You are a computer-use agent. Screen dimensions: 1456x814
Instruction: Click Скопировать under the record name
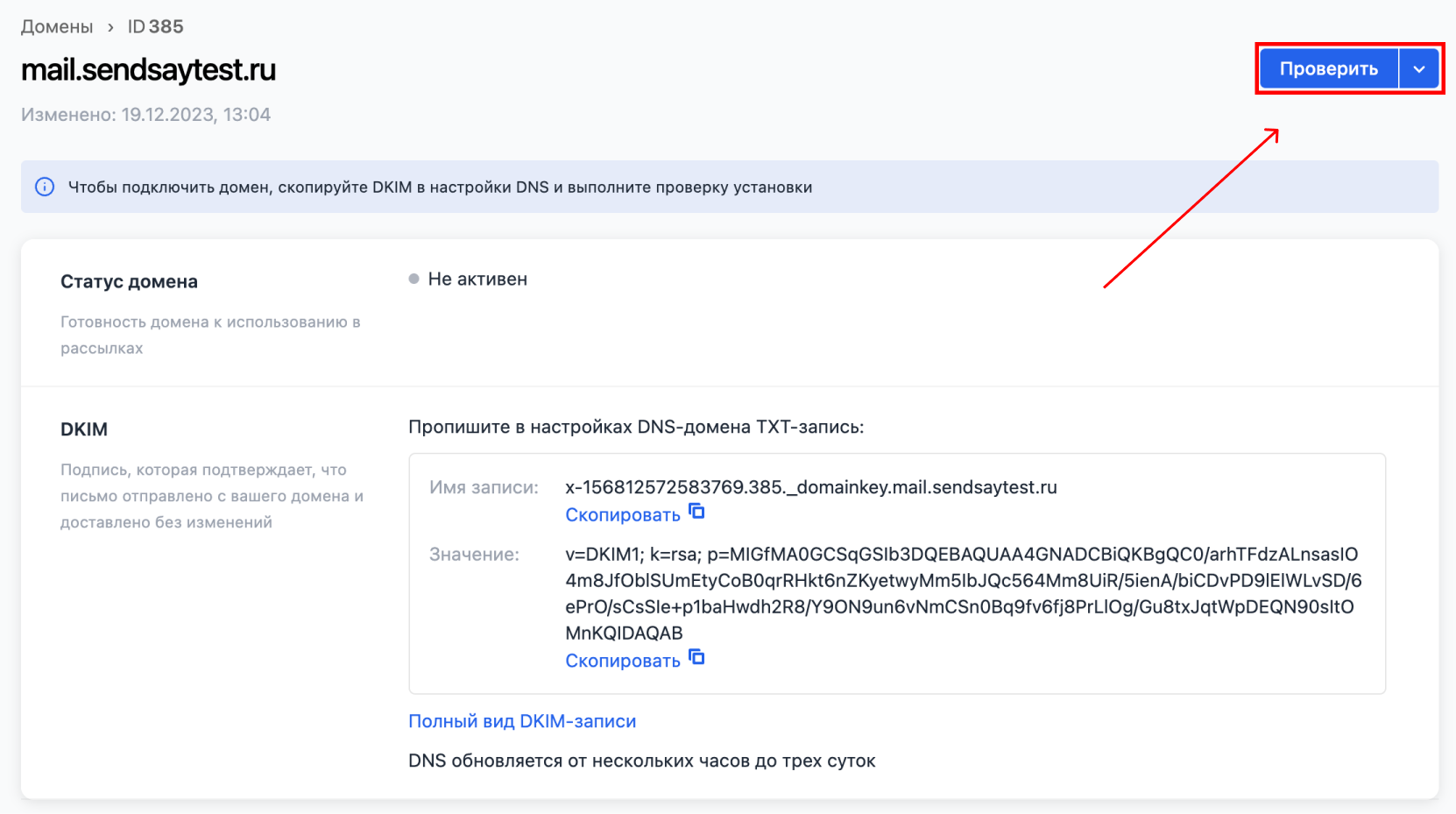pyautogui.click(x=622, y=514)
